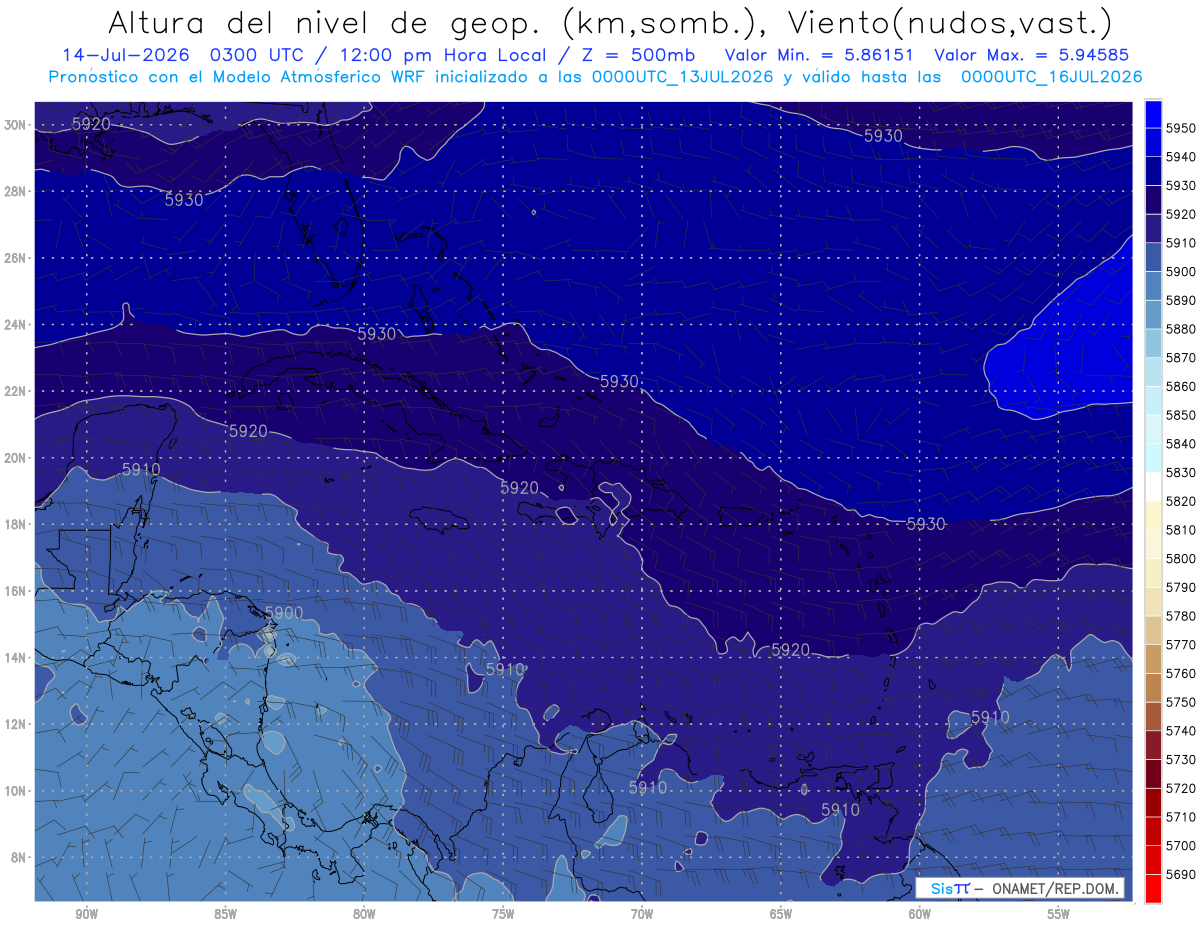Click the 18N latitude axis label
This screenshot has height=927, width=1200.
click(x=16, y=524)
